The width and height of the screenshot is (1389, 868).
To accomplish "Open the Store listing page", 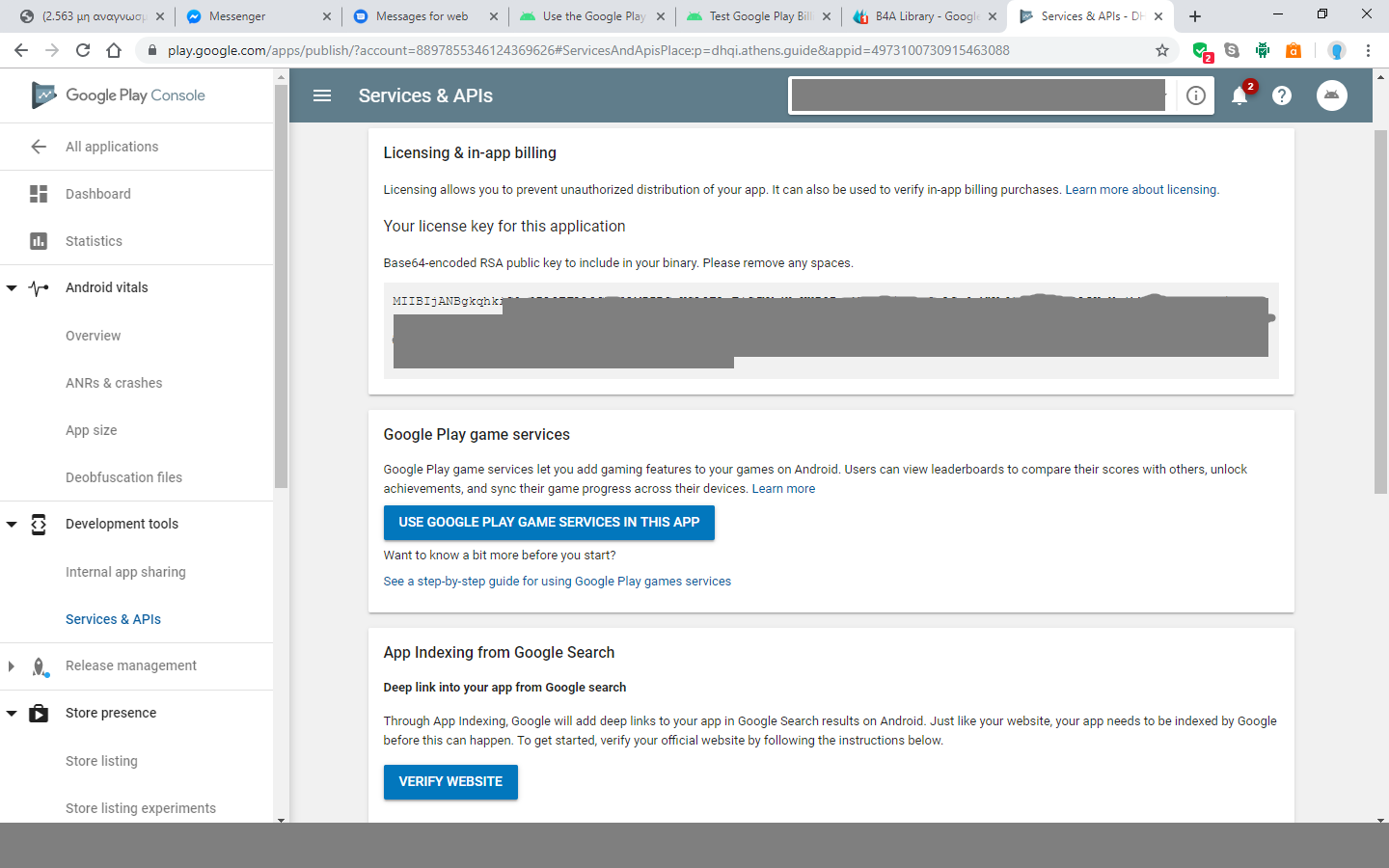I will click(101, 761).
